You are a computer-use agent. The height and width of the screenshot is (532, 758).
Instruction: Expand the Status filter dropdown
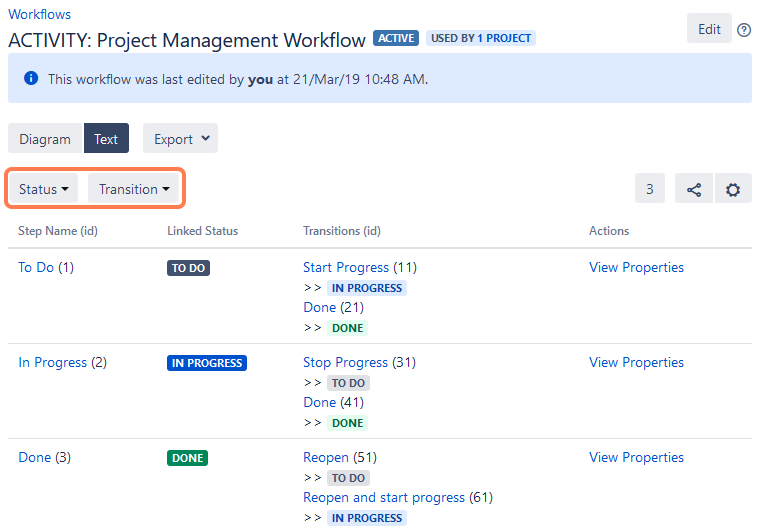43,189
